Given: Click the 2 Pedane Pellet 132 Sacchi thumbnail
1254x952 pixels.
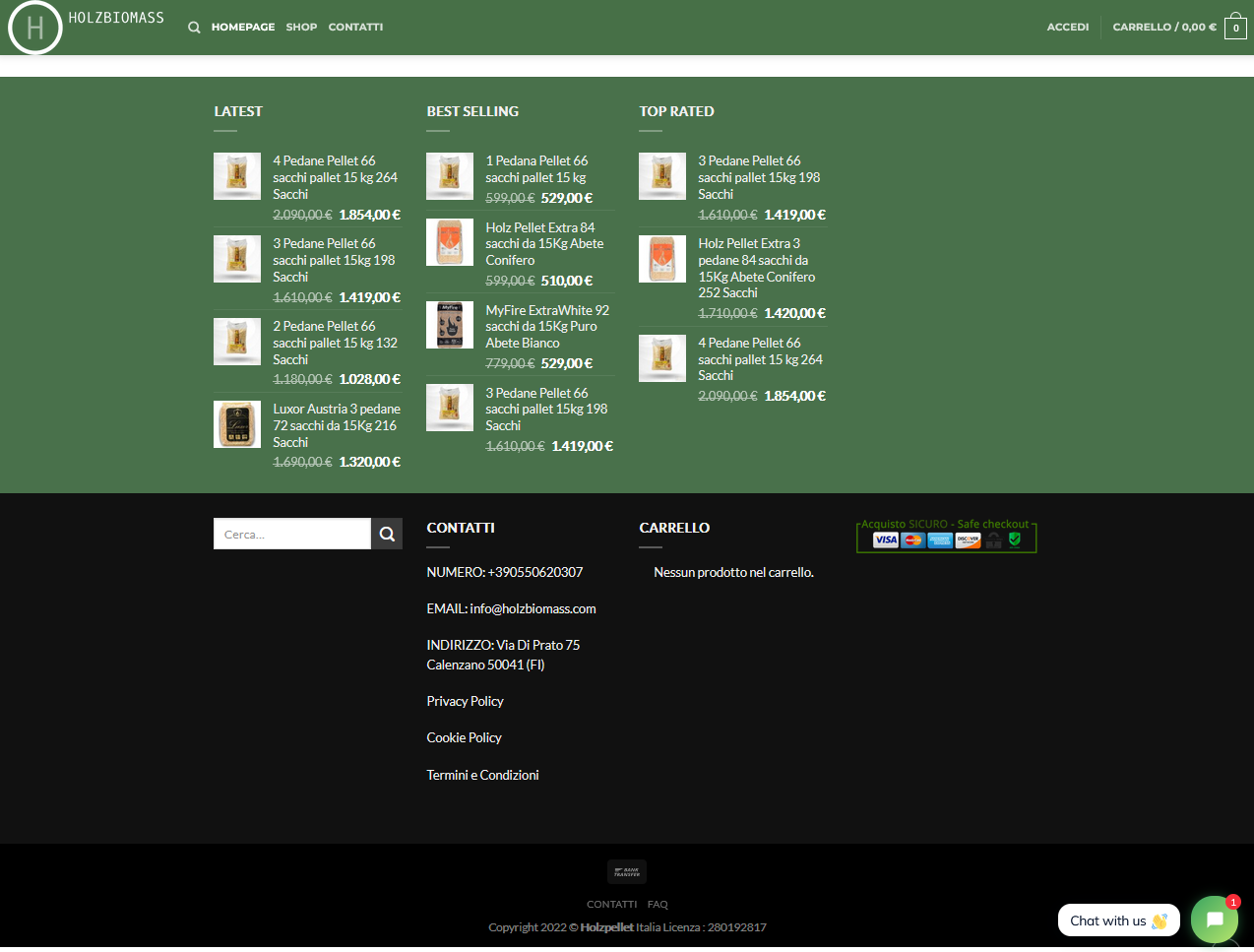Looking at the screenshot, I should point(237,342).
